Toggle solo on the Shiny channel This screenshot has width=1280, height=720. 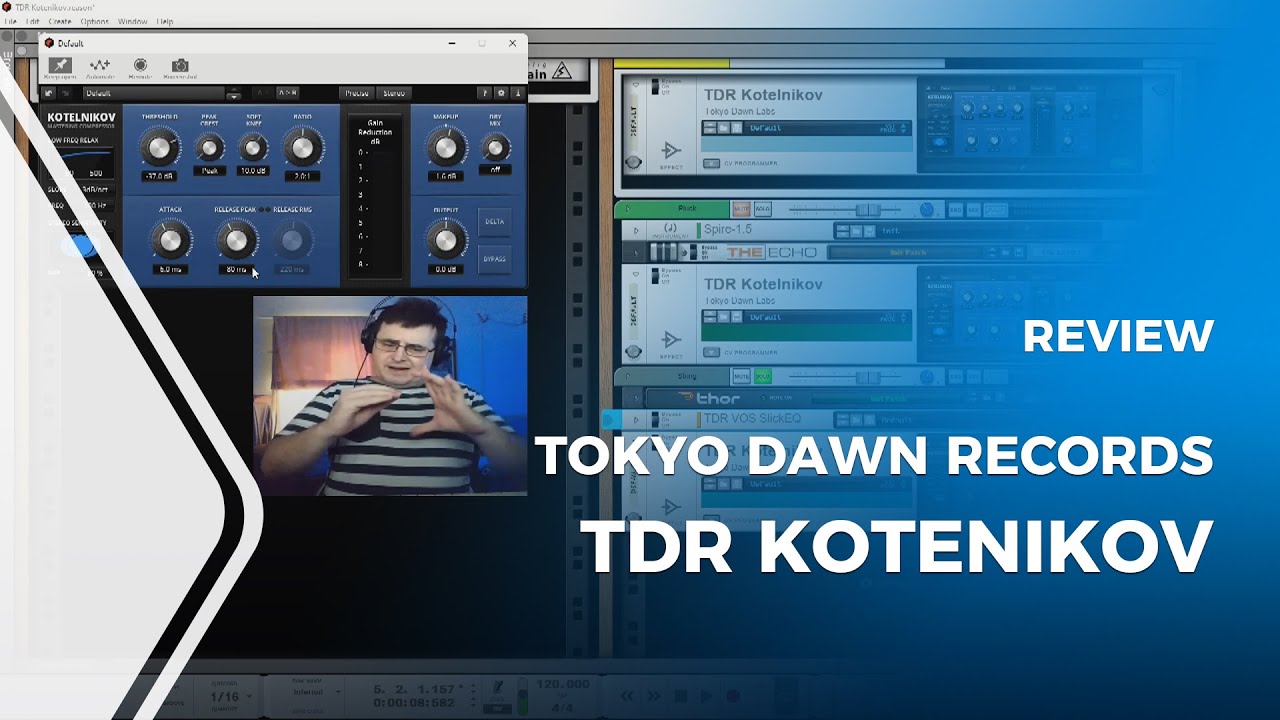click(x=761, y=376)
